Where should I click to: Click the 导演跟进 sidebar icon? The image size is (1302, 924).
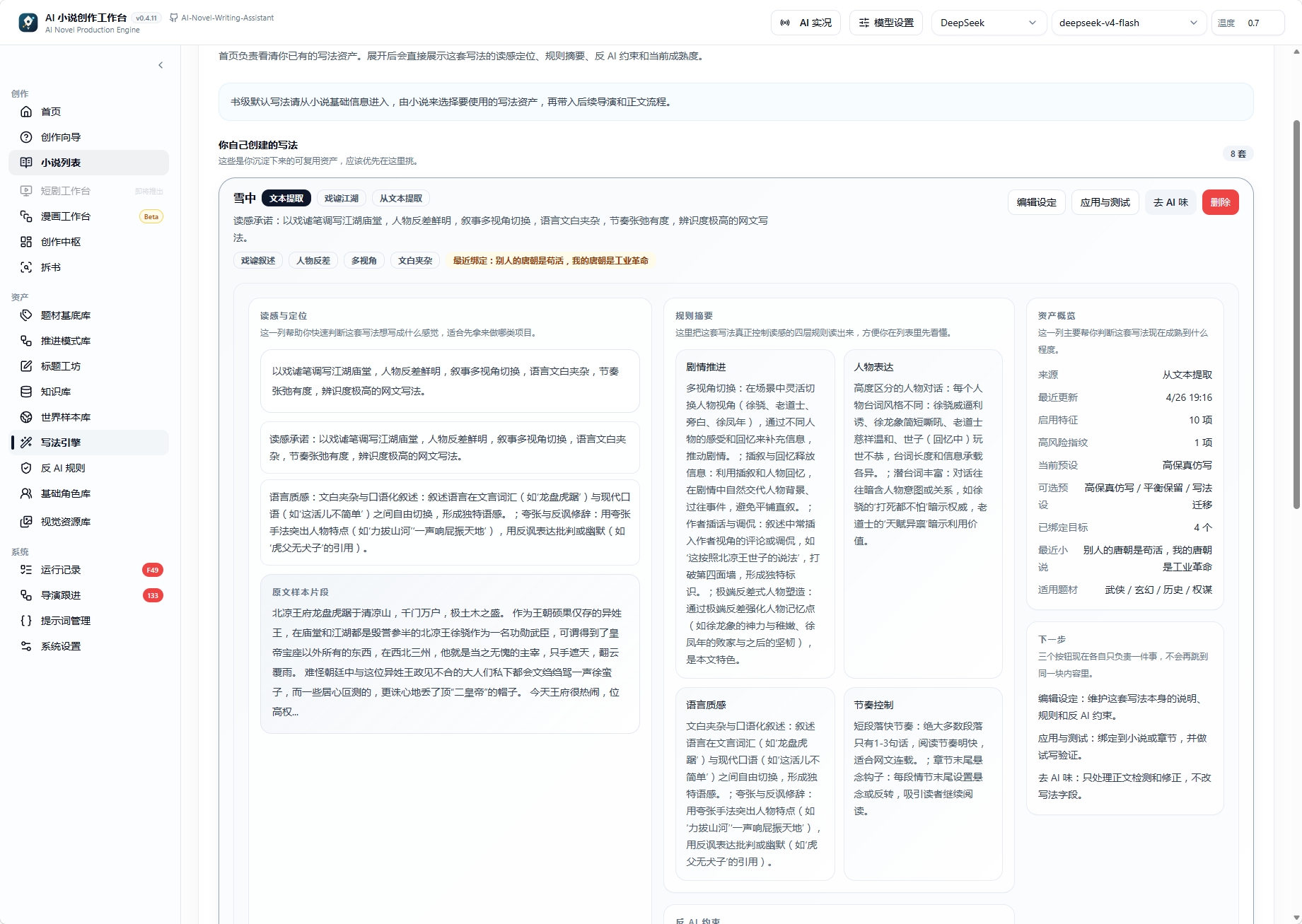26,595
